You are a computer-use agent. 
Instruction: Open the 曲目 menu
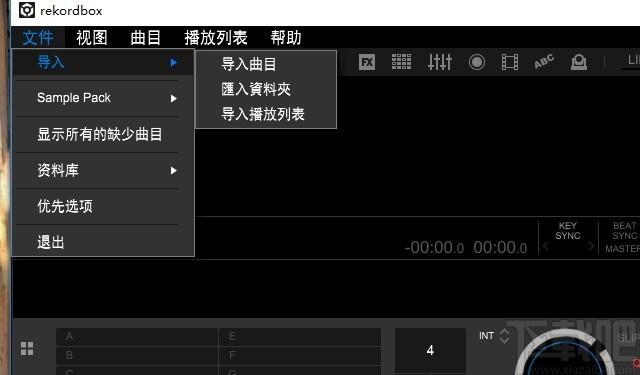pyautogui.click(x=146, y=38)
